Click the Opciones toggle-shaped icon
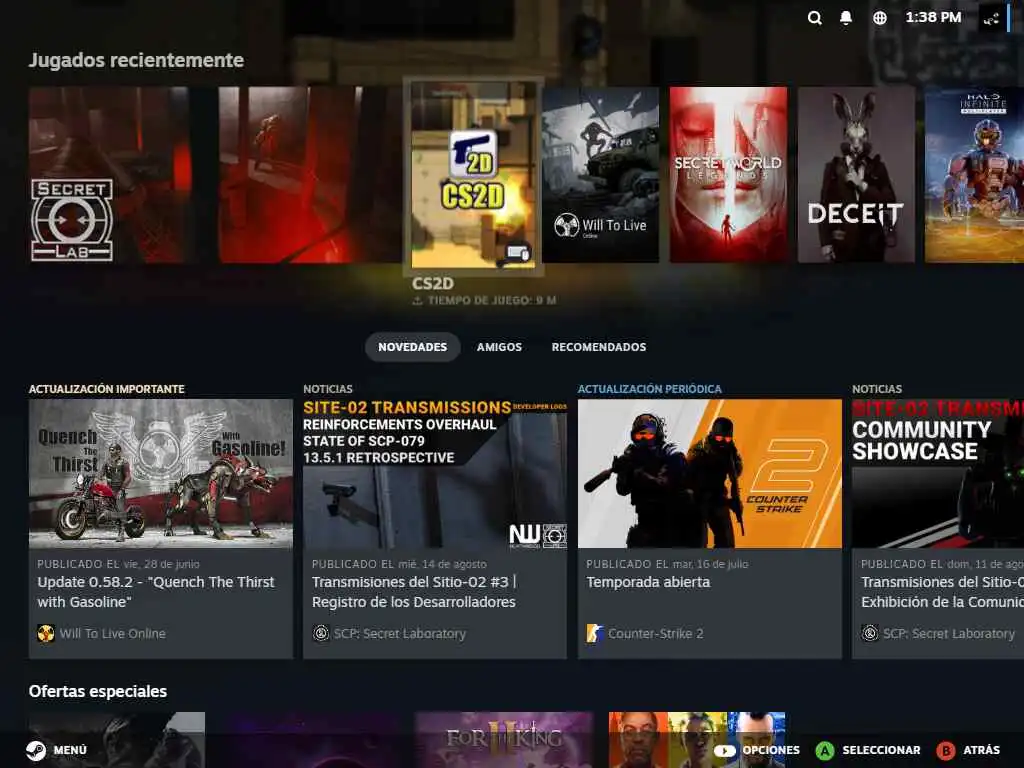The width and height of the screenshot is (1024, 768). click(724, 750)
